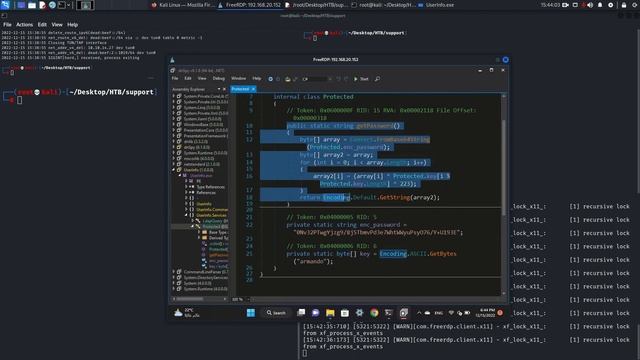The width and height of the screenshot is (640, 360).
Task: Click the open file icon in dnSpy toolbar
Action: (288, 79)
